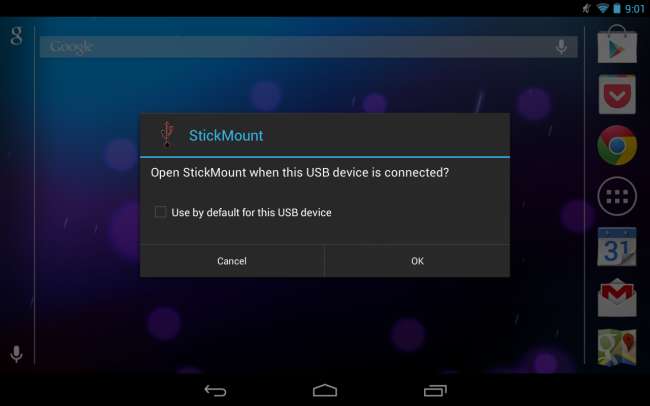Open the Calendar app icon
650x406 pixels.
tap(617, 247)
